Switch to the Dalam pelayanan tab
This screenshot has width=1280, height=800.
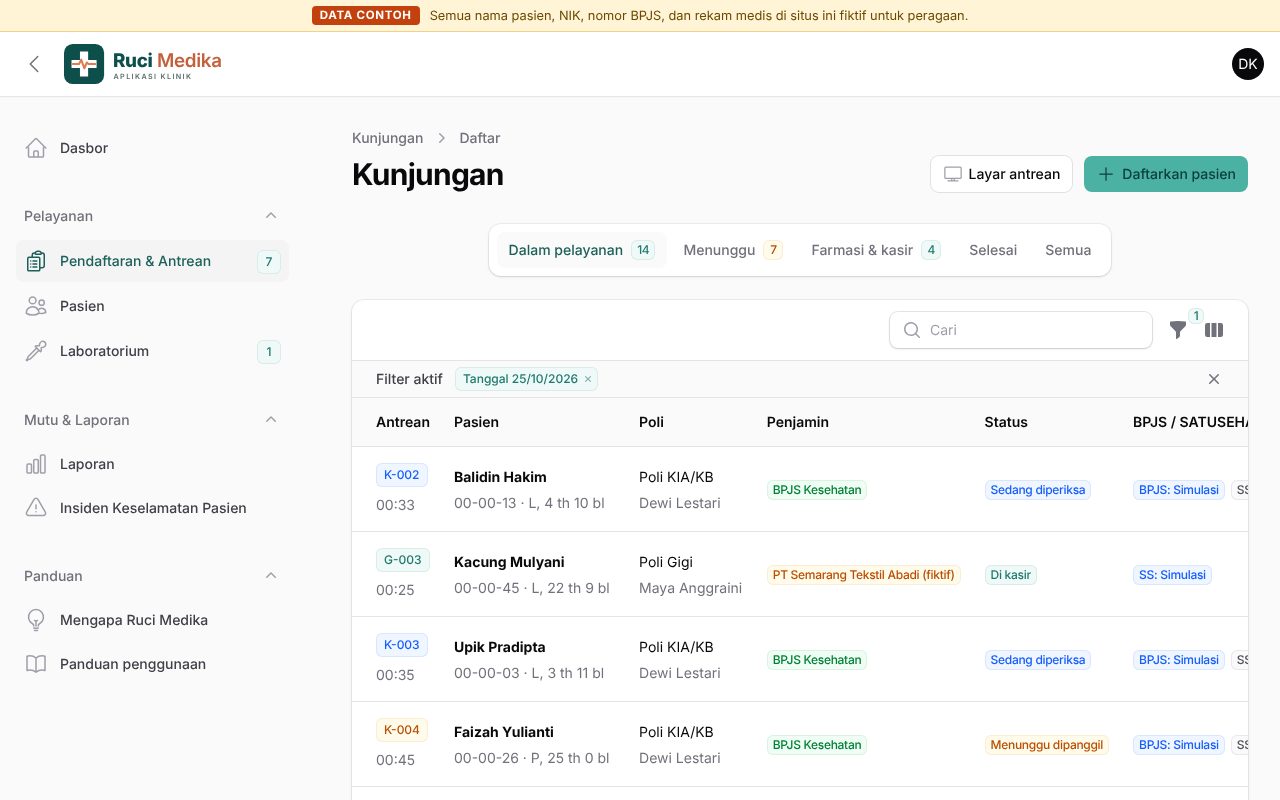click(x=581, y=250)
